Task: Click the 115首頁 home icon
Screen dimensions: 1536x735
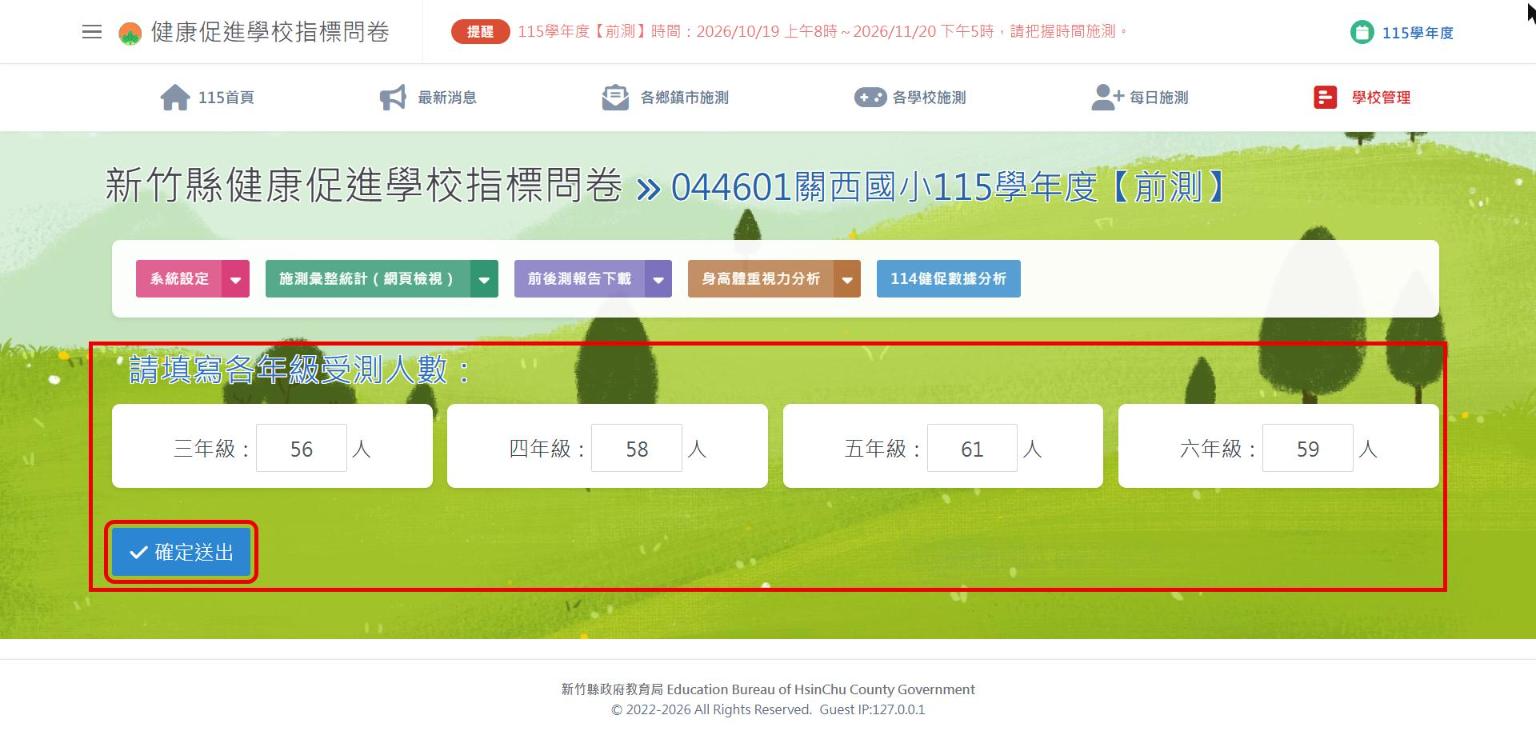Action: pyautogui.click(x=175, y=97)
